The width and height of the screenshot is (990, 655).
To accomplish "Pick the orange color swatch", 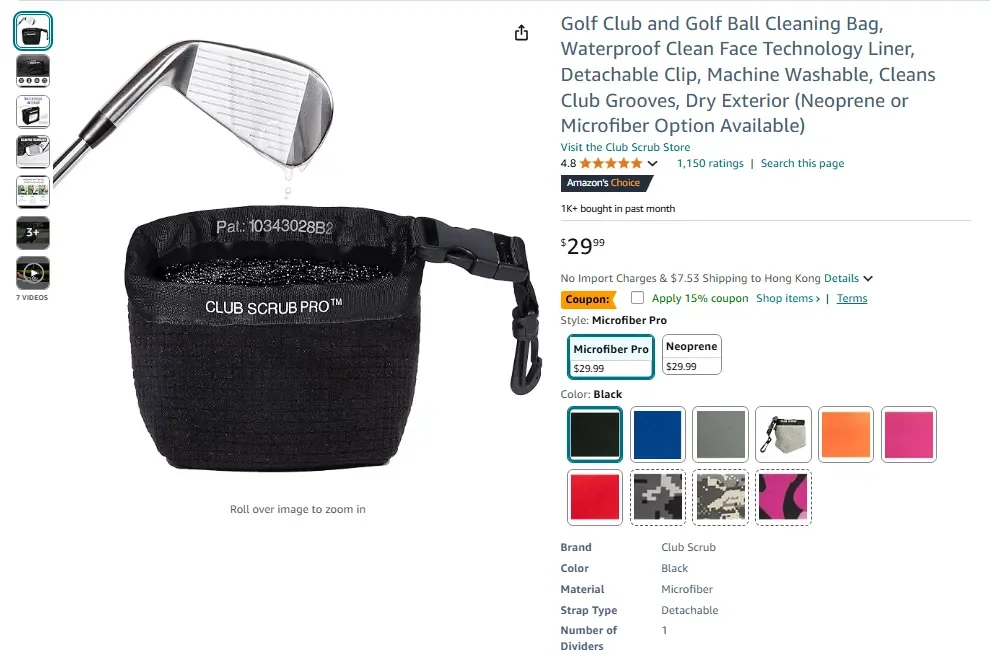I will (845, 435).
